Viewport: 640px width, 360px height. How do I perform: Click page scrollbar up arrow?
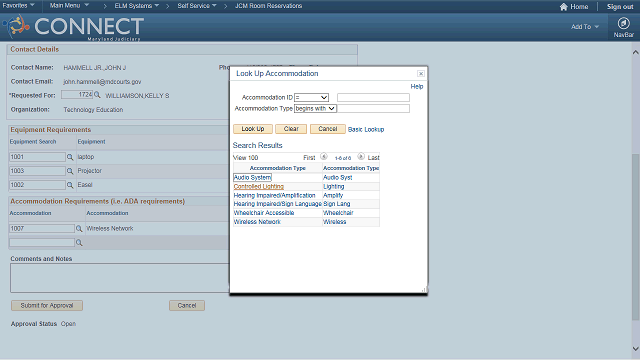pos(636,52)
